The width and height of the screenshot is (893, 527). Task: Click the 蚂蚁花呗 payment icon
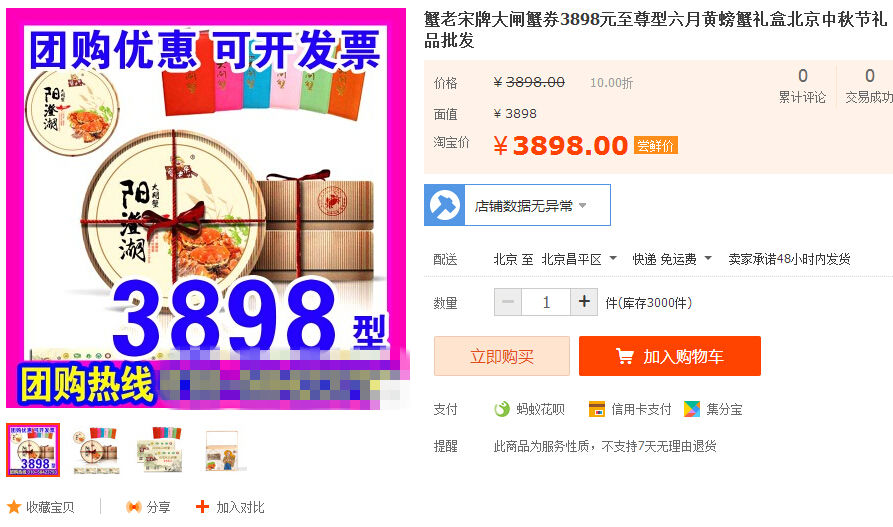[502, 408]
